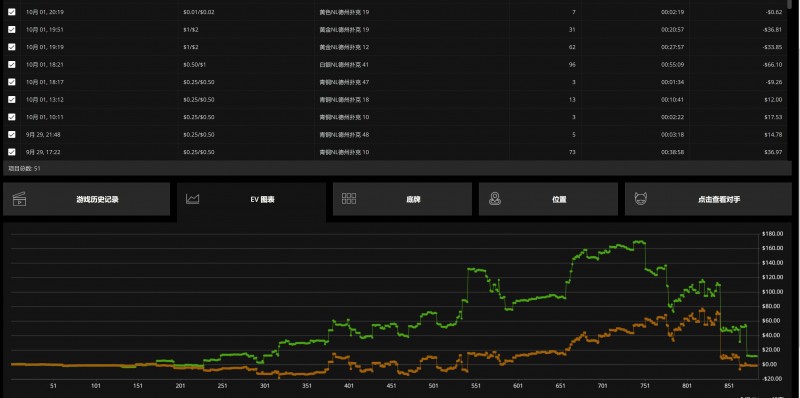Click the duration cell 00:02:19

pyautogui.click(x=672, y=12)
